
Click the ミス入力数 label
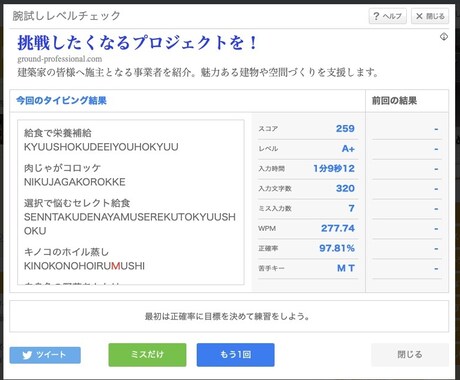pyautogui.click(x=275, y=209)
